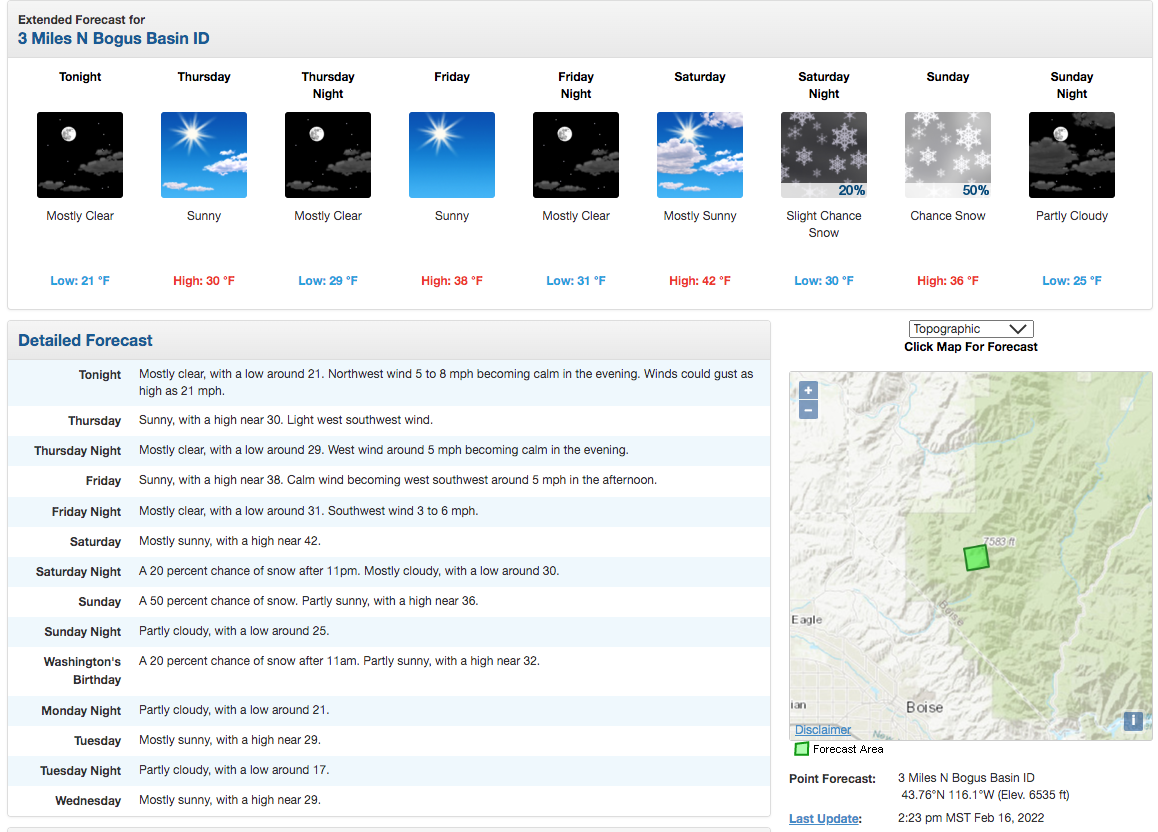Select Thursday Night's mostly clear icon
Image resolution: width=1158 pixels, height=832 pixels.
click(328, 155)
